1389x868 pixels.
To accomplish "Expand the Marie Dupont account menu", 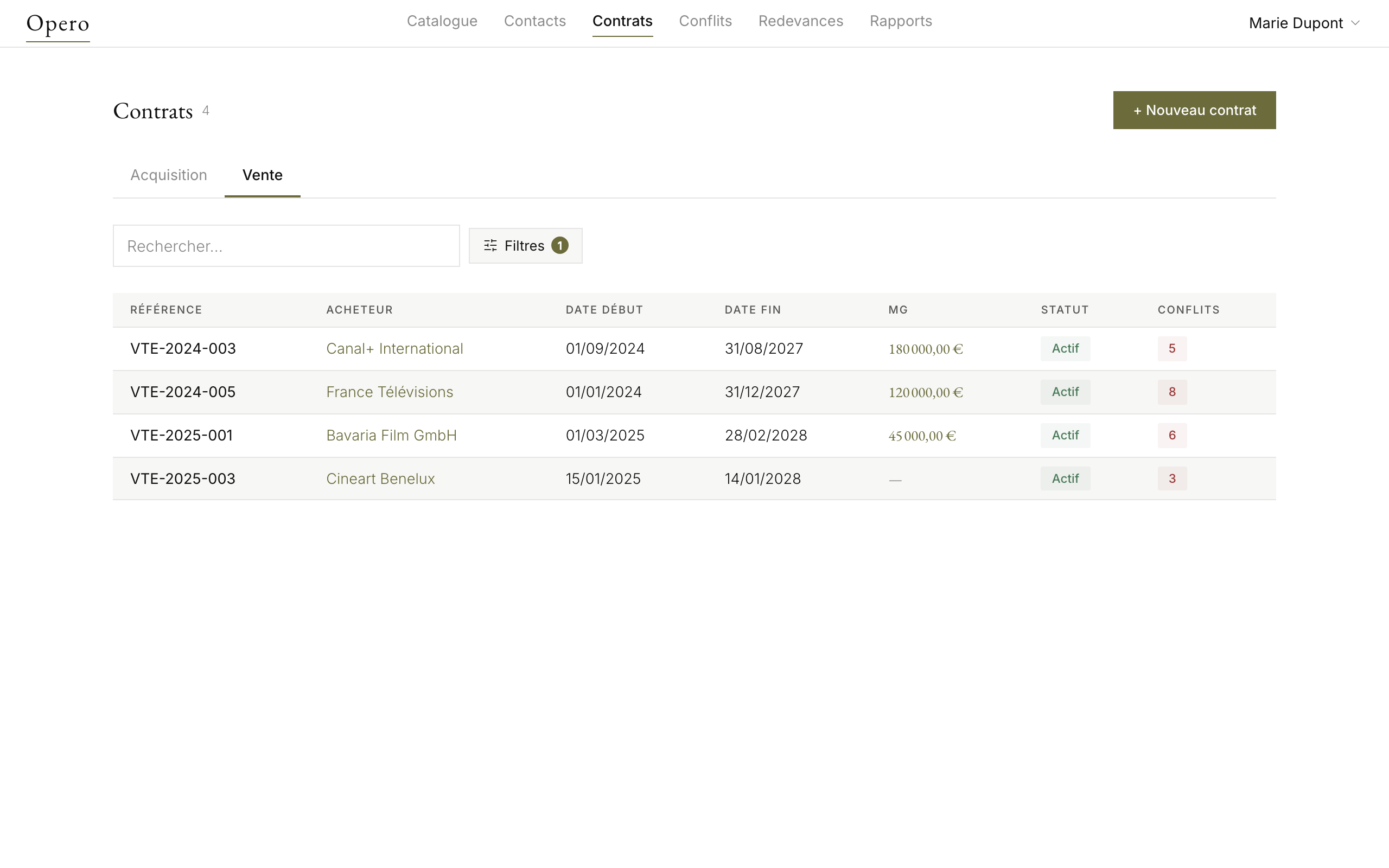I will click(x=1304, y=23).
